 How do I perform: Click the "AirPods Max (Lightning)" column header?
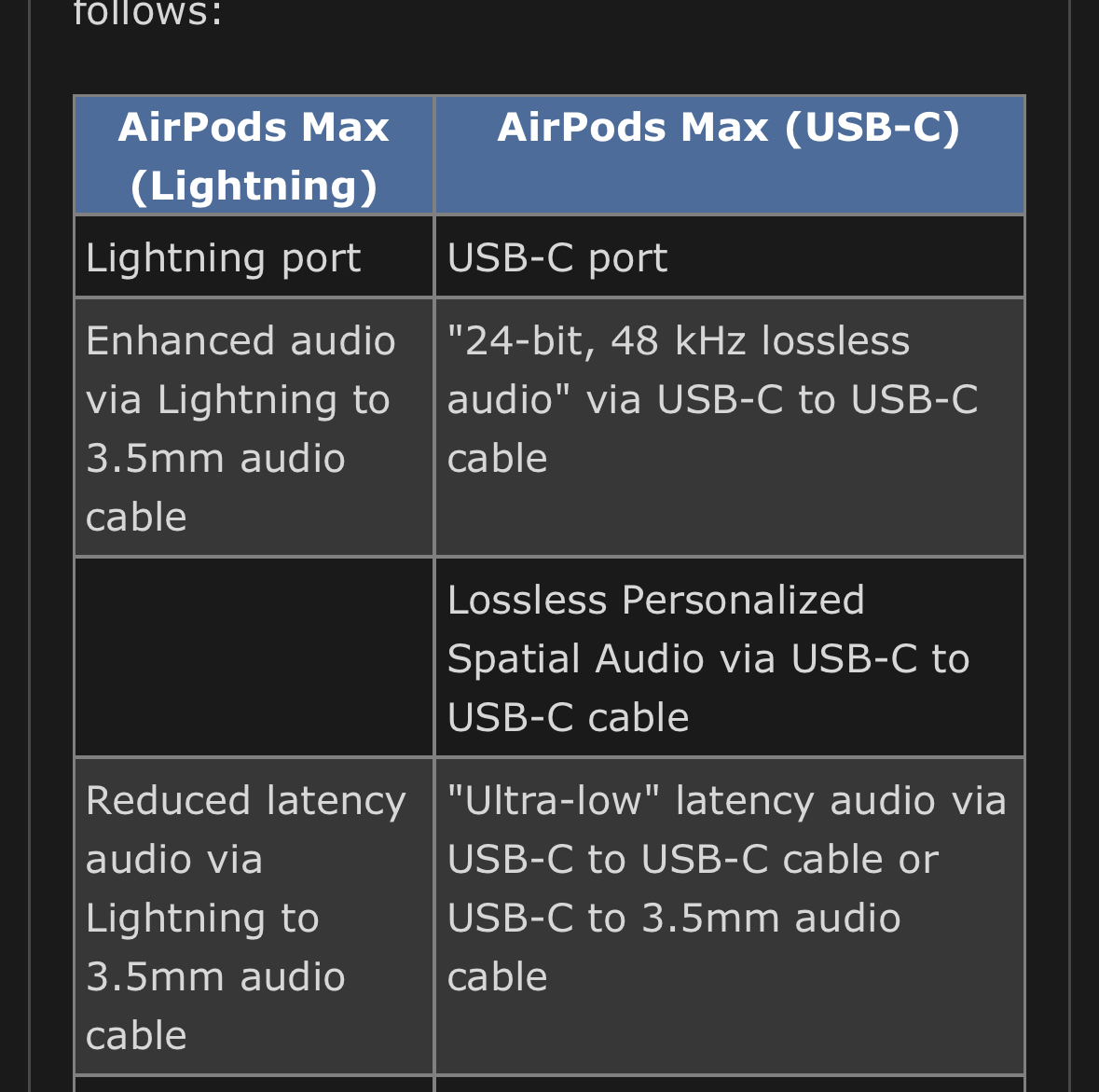click(254, 155)
